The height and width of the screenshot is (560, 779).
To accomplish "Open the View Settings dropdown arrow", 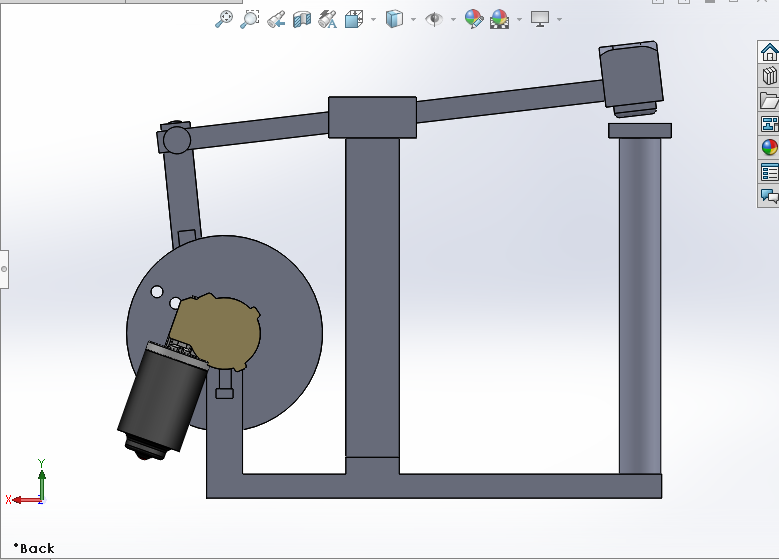I will (x=559, y=19).
